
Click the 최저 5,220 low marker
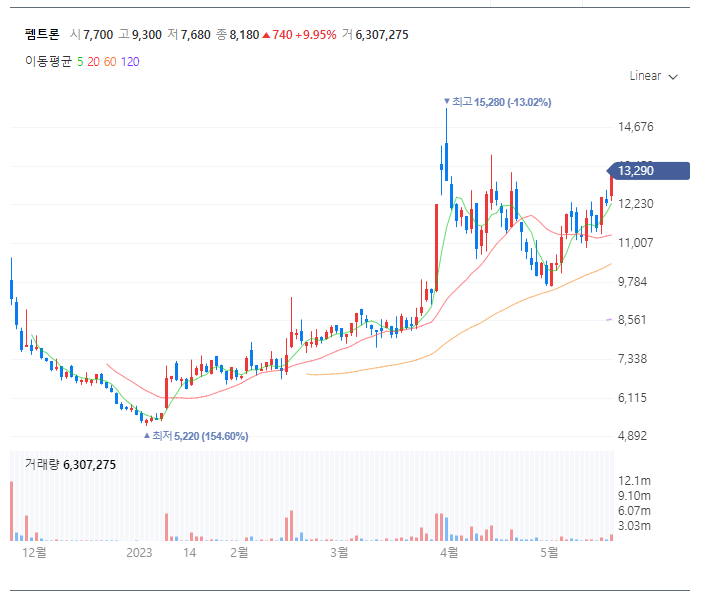pyautogui.click(x=196, y=436)
